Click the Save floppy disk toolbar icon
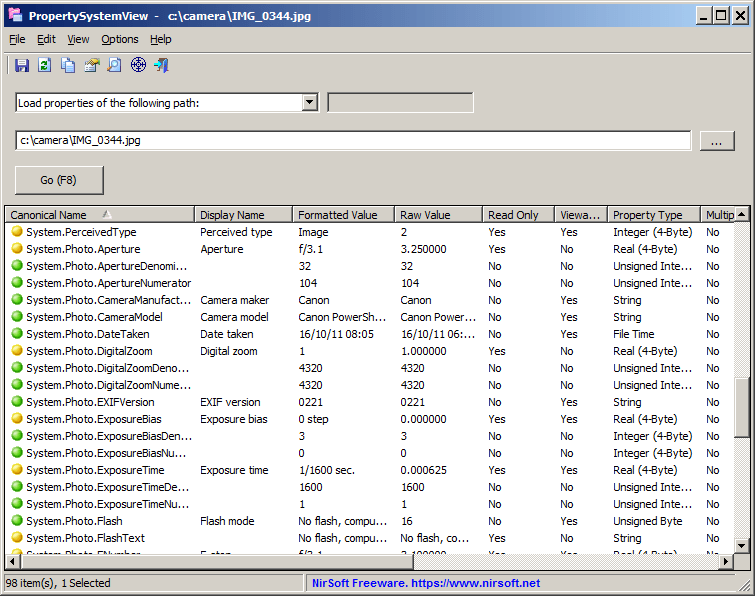Screen dimensions: 755x596 22,65
